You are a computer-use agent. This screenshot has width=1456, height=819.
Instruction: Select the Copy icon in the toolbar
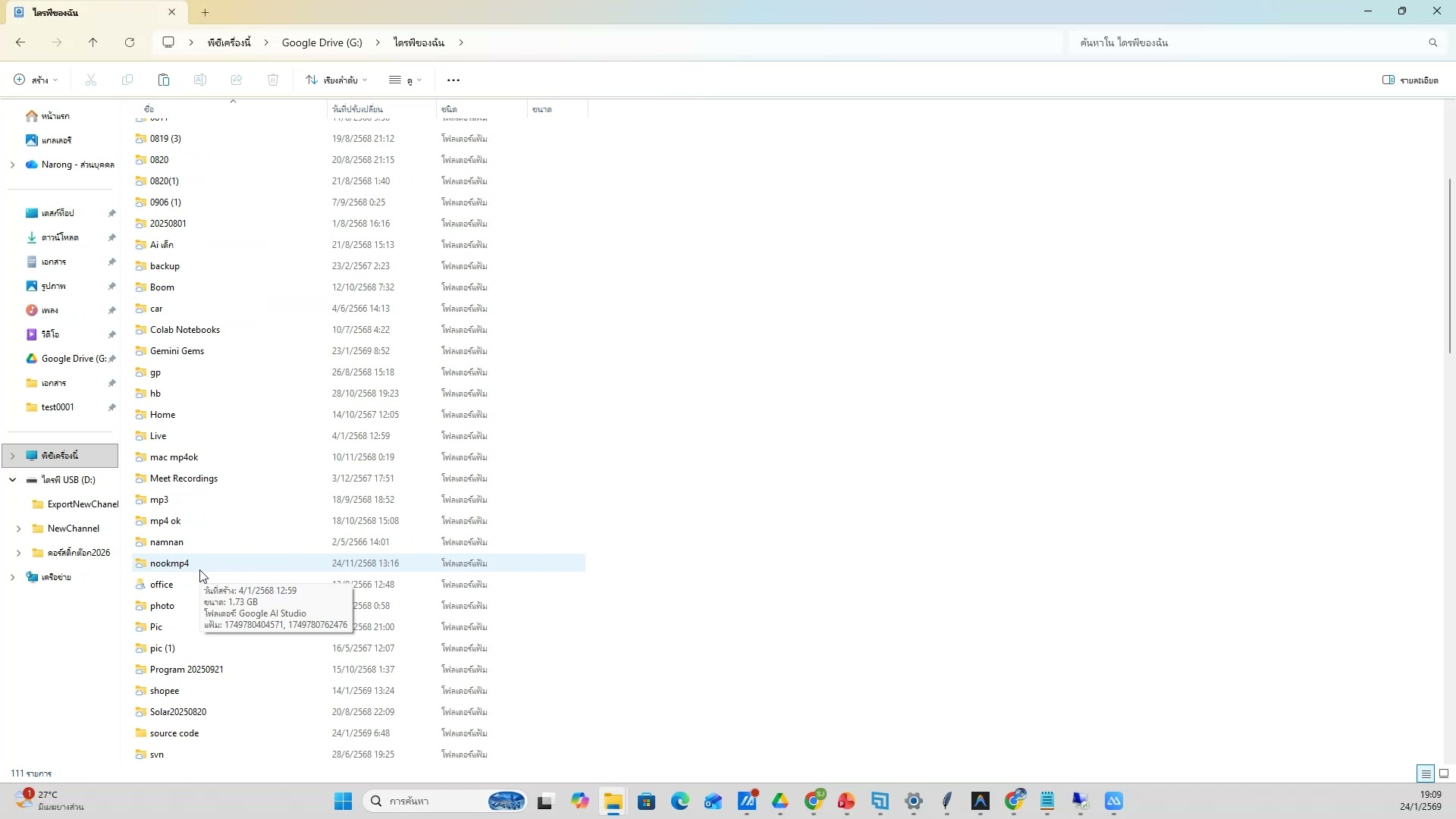127,80
